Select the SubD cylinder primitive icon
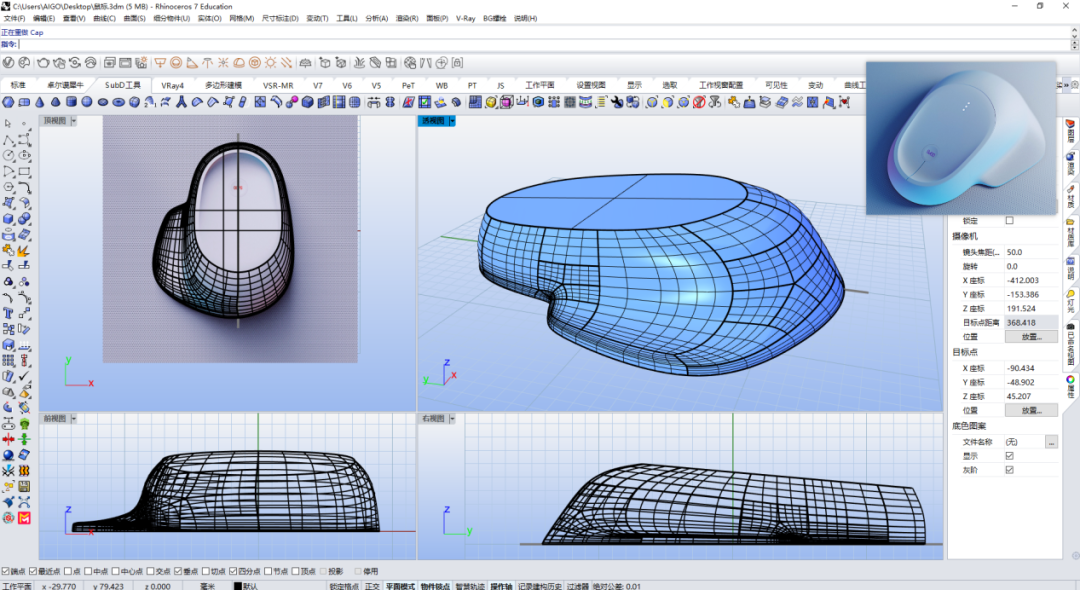Screen dimensions: 1080x590 71,102
